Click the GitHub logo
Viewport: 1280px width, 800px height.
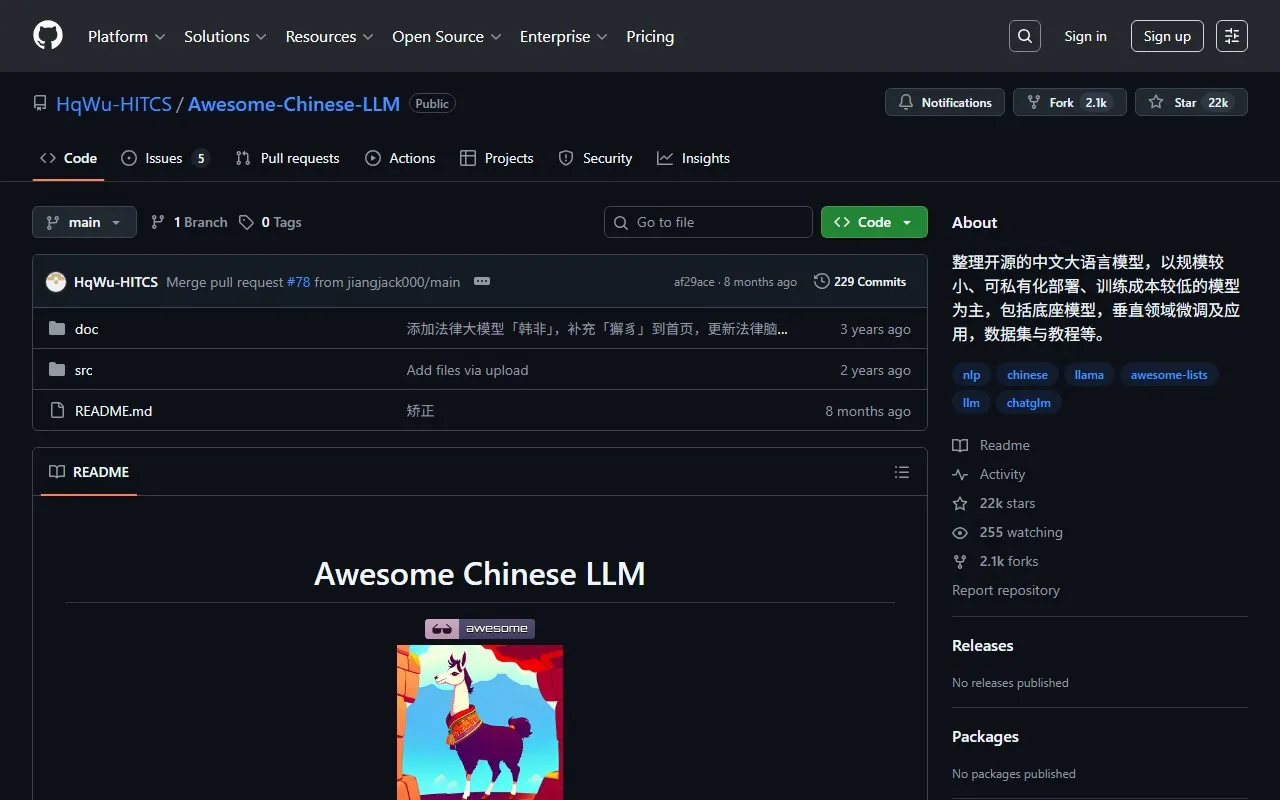47,36
